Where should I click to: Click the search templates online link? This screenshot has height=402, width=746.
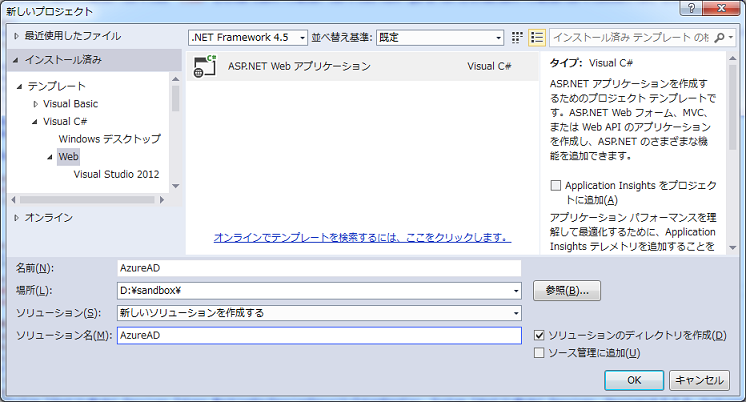pos(363,237)
